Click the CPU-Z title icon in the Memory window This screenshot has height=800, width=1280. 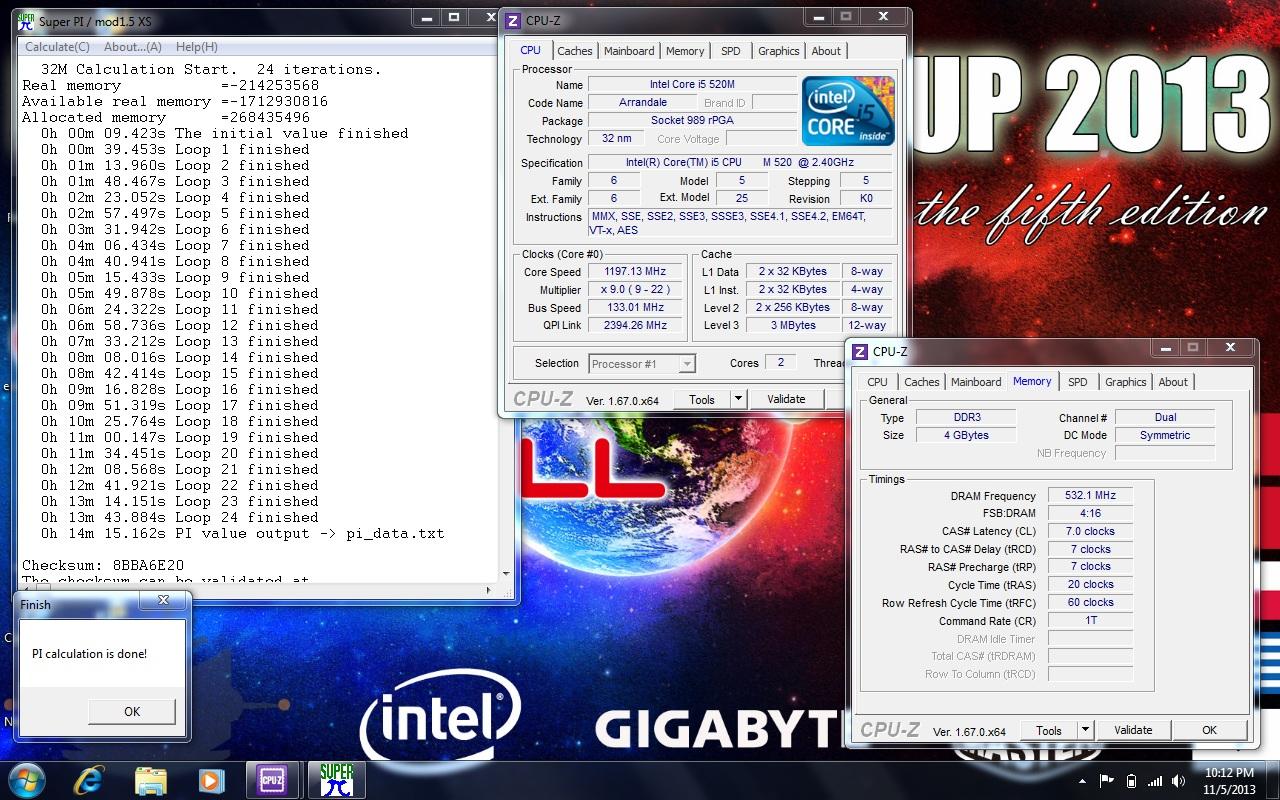coord(860,351)
